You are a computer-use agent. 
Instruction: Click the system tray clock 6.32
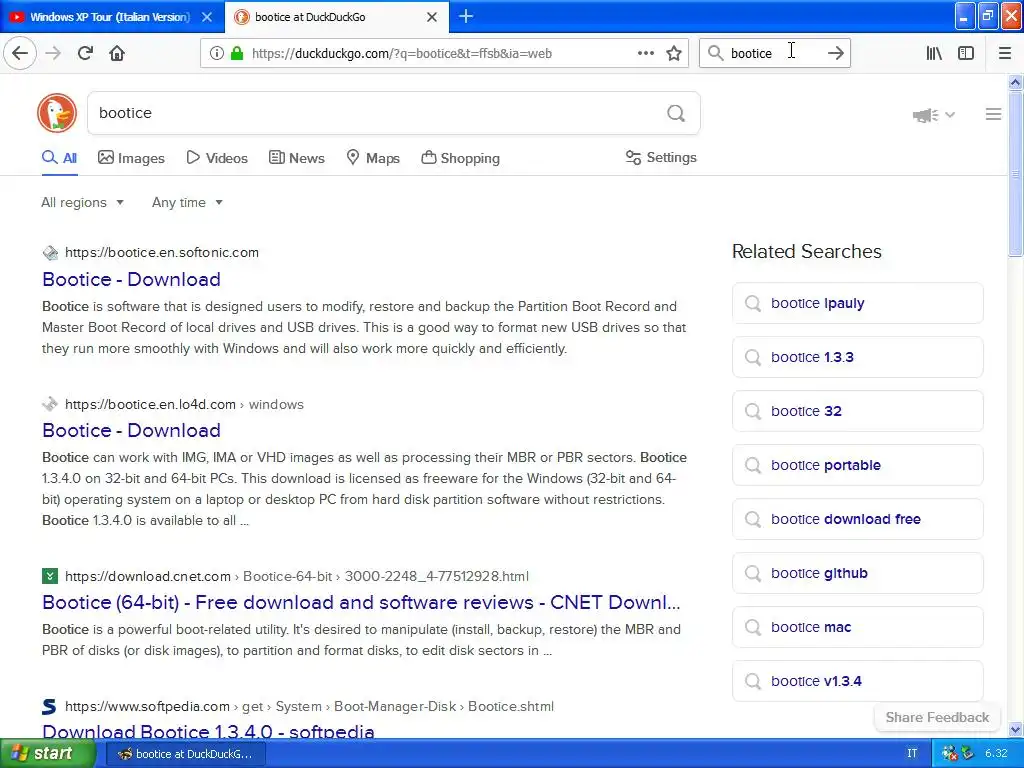click(x=995, y=753)
